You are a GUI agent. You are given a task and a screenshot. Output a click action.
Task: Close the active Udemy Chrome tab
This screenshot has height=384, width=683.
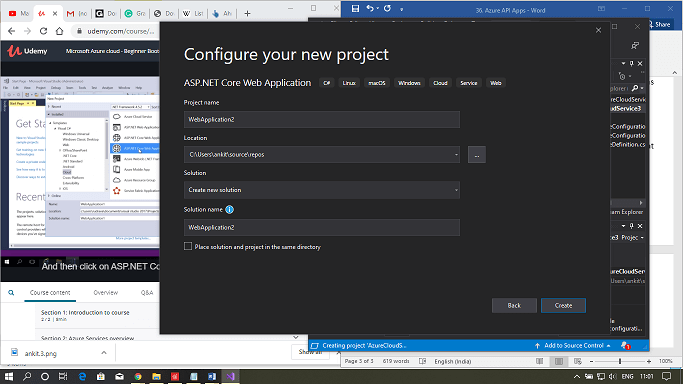click(55, 13)
